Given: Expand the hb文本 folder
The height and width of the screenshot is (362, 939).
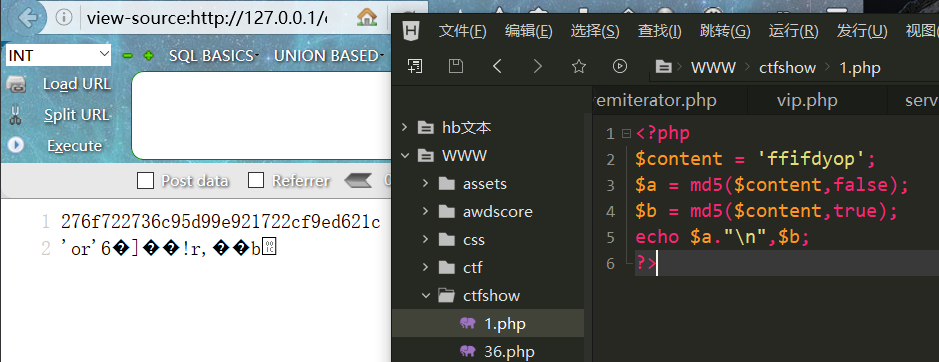Looking at the screenshot, I should [405, 127].
